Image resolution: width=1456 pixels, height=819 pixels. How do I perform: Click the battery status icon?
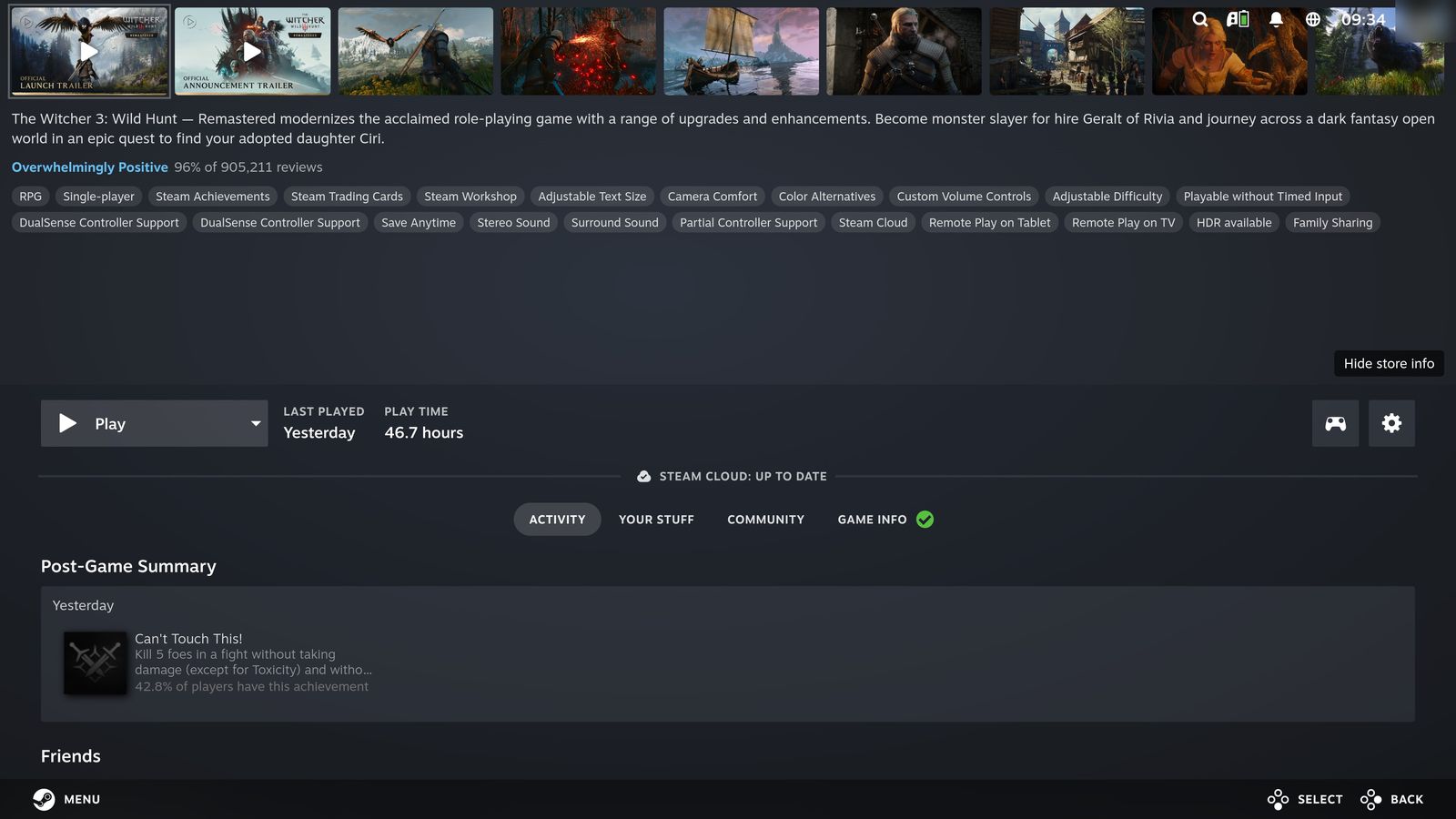1238,19
